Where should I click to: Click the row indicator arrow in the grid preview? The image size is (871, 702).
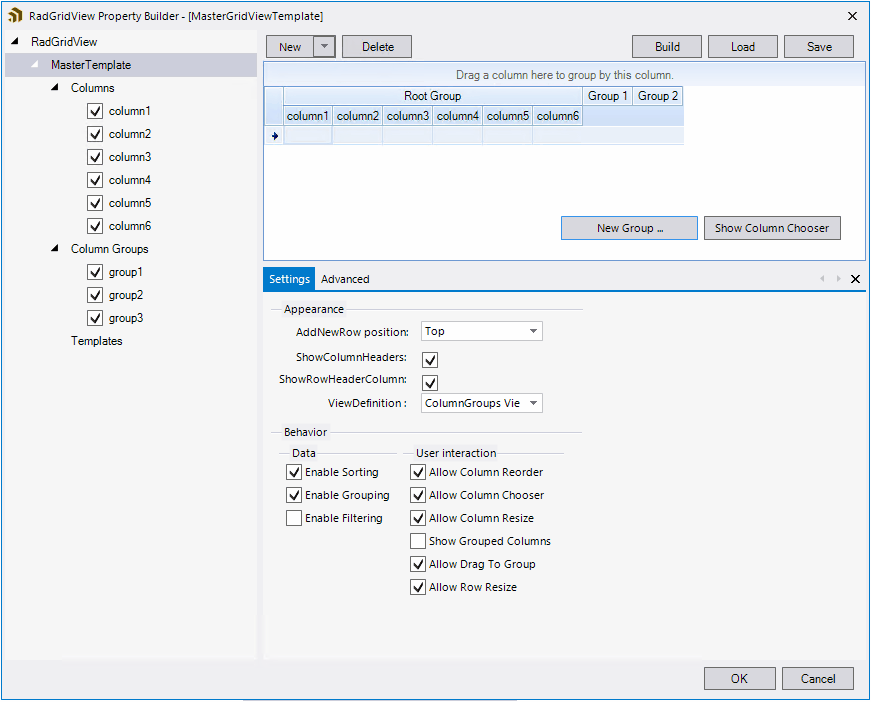(274, 135)
